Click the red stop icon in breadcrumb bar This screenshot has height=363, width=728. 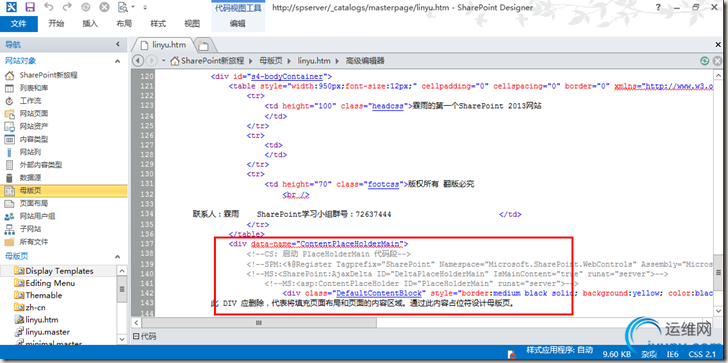tap(718, 61)
